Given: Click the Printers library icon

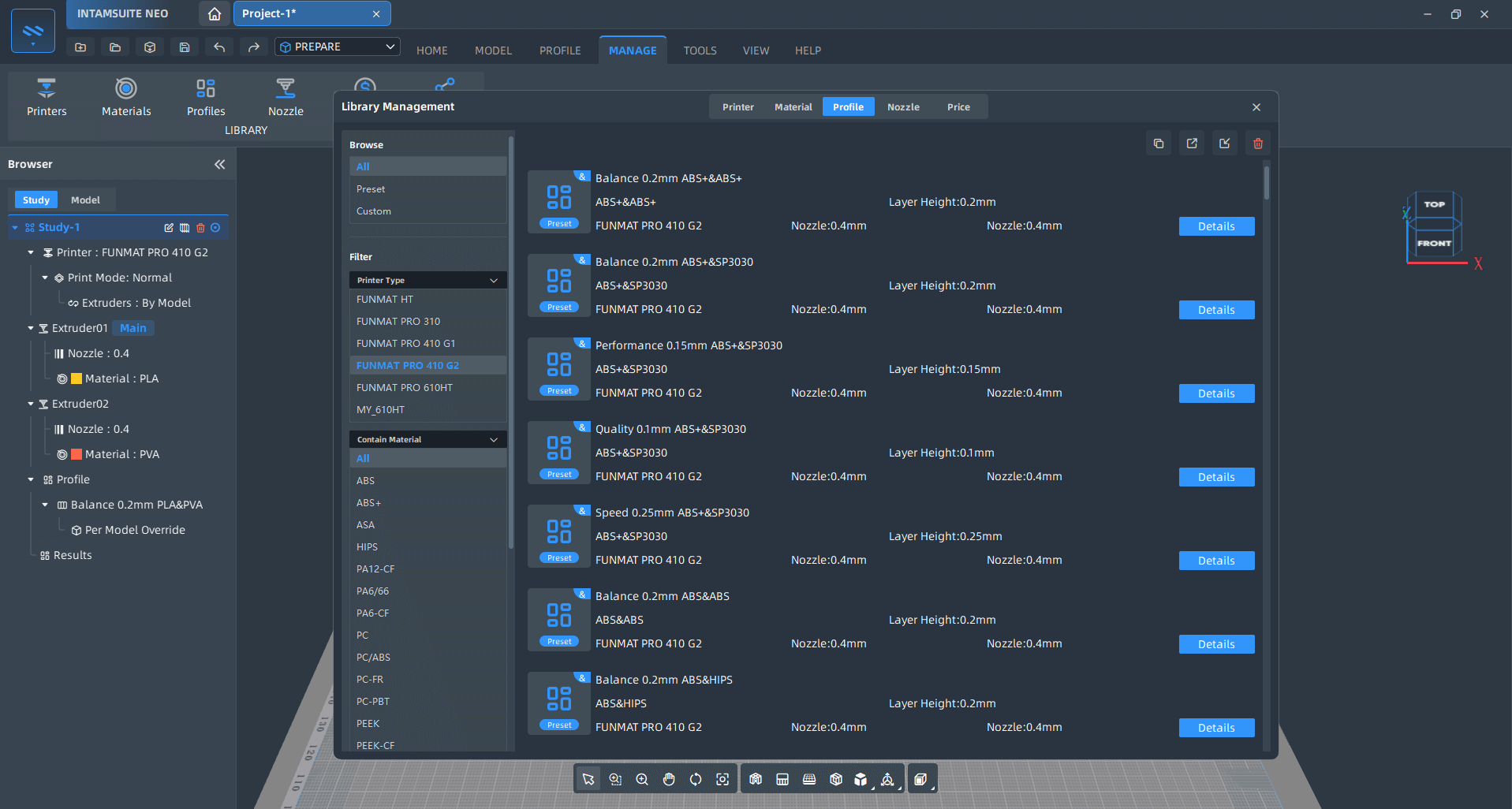Looking at the screenshot, I should point(47,88).
